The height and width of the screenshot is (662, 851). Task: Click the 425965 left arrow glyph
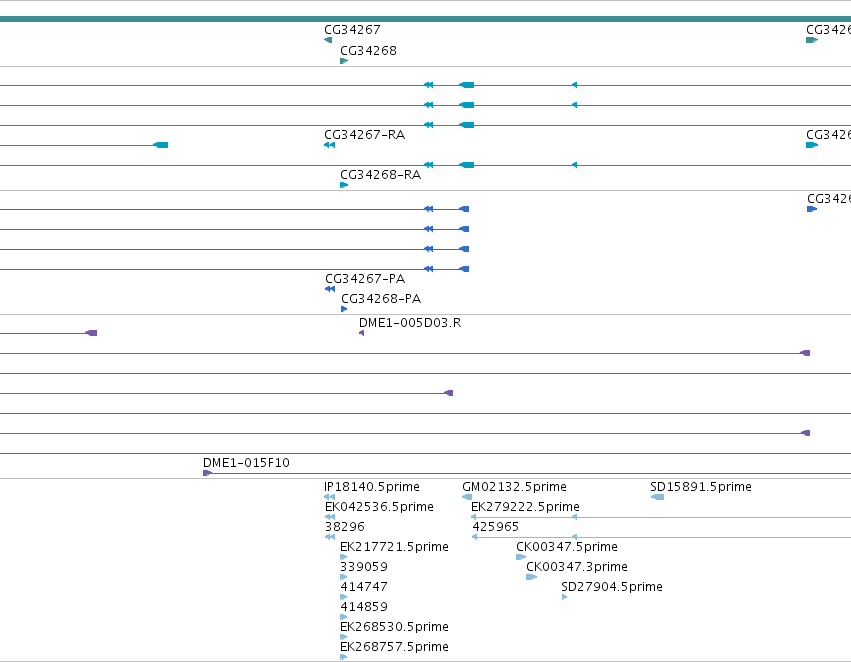(x=474, y=537)
